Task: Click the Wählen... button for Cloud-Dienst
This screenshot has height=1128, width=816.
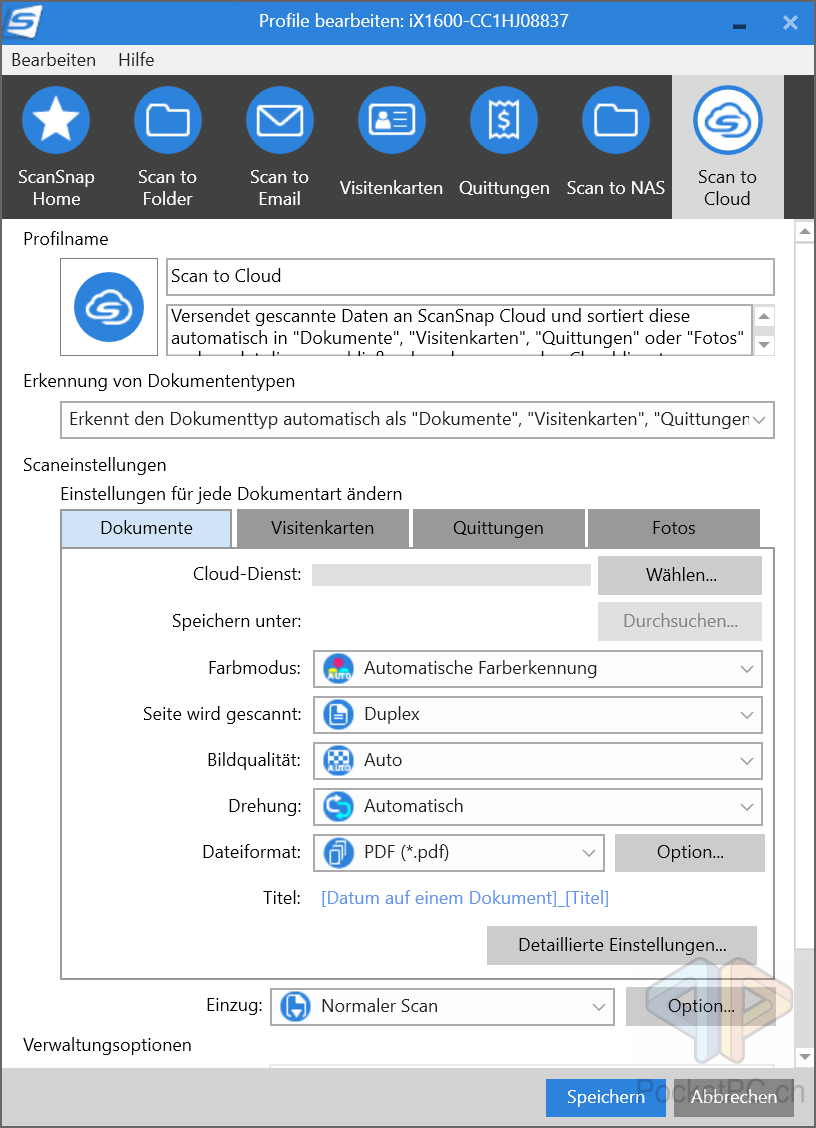Action: 680,576
